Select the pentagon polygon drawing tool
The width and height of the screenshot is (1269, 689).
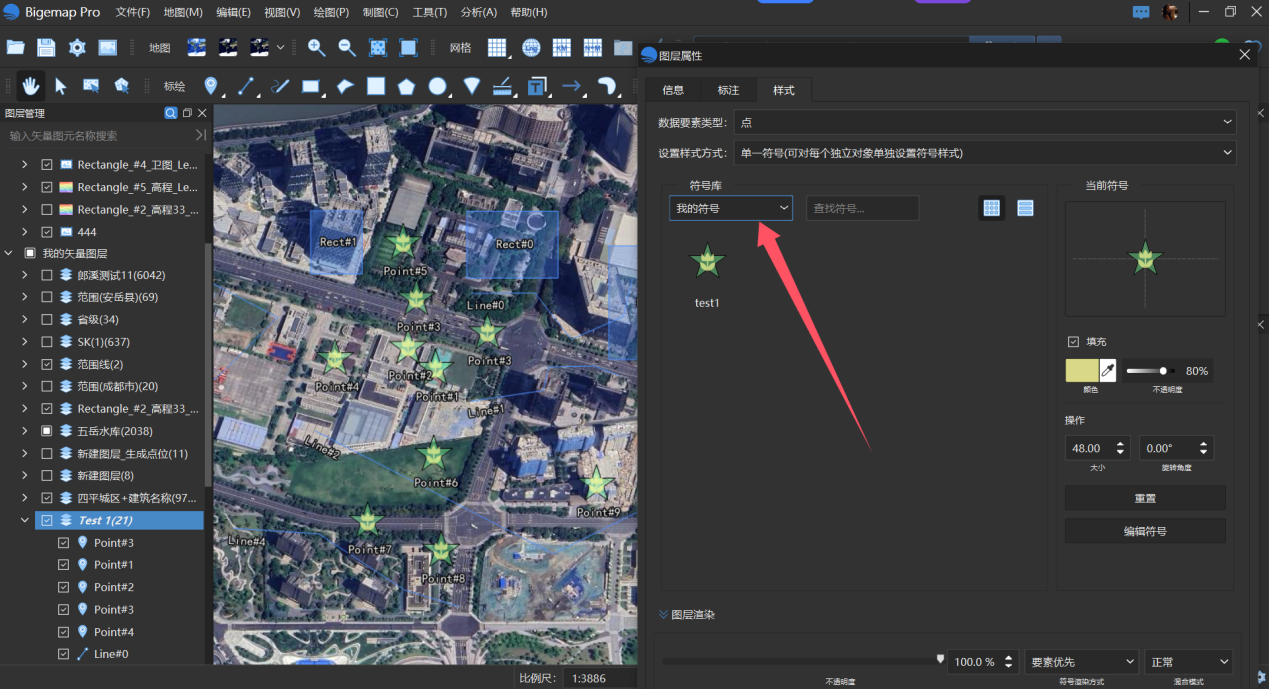406,86
